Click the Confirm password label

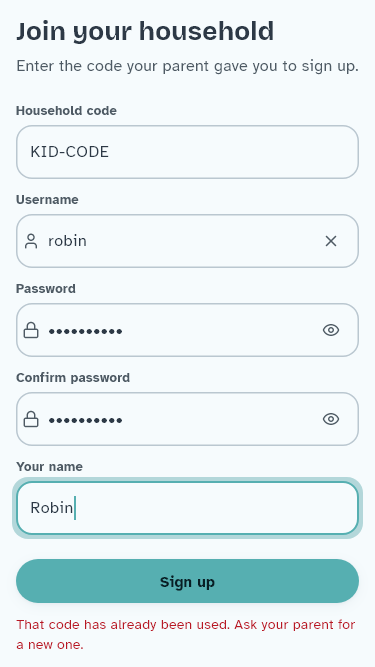point(73,378)
